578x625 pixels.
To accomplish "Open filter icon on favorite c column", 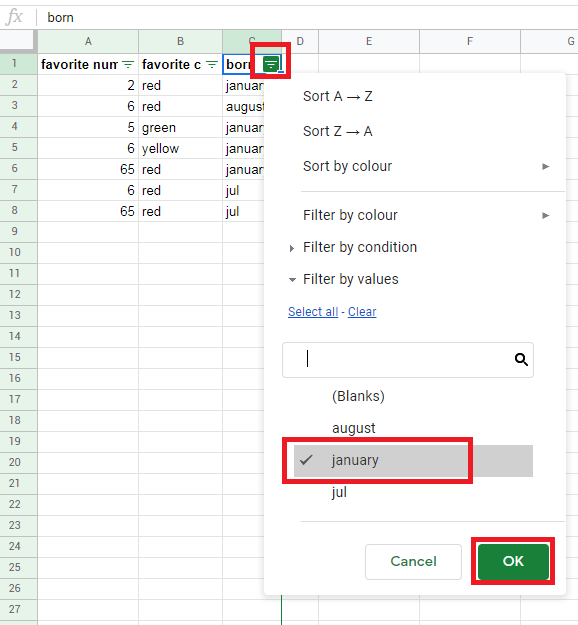I will [x=212, y=65].
